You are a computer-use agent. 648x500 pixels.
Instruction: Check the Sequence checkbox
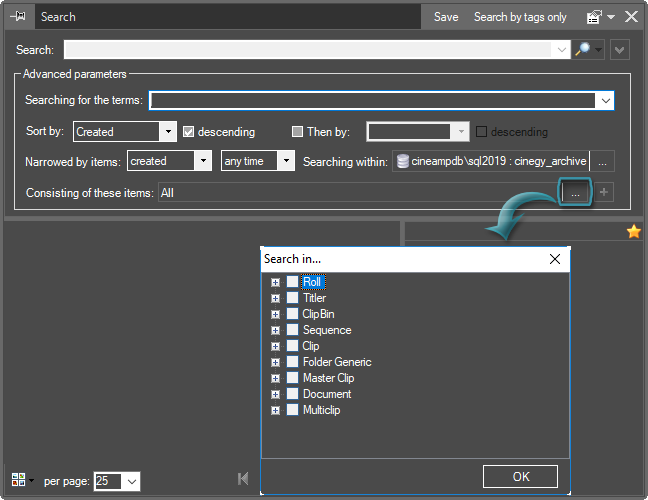(292, 330)
